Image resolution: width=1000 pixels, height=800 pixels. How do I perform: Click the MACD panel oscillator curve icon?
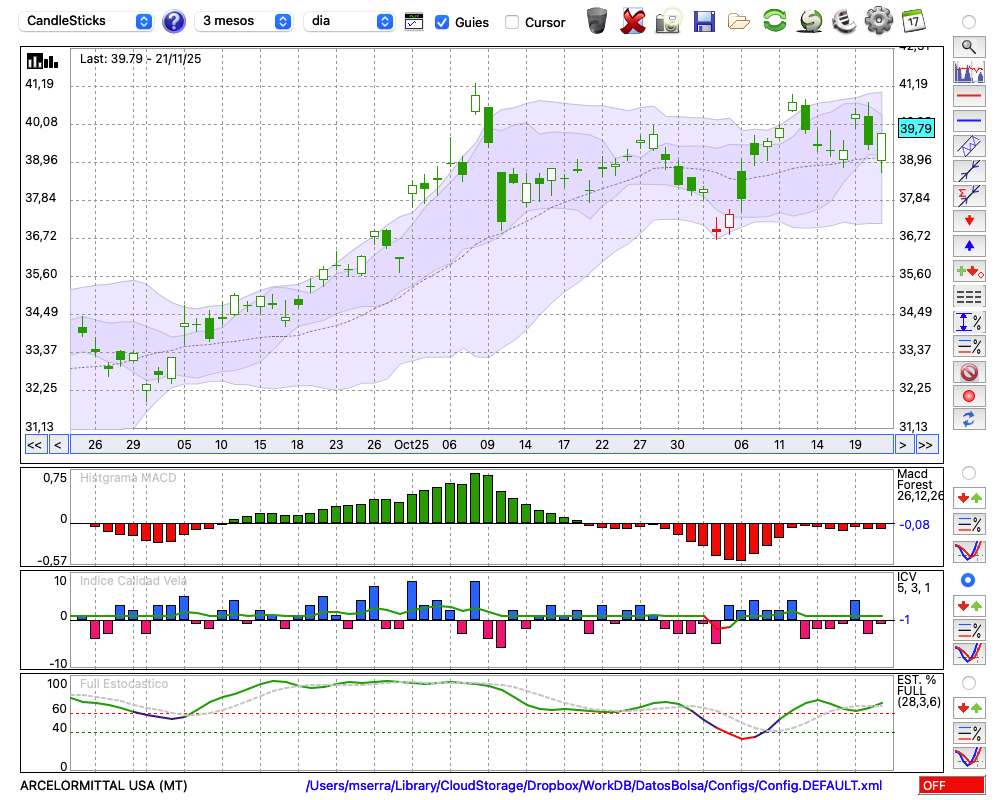pyautogui.click(x=969, y=551)
